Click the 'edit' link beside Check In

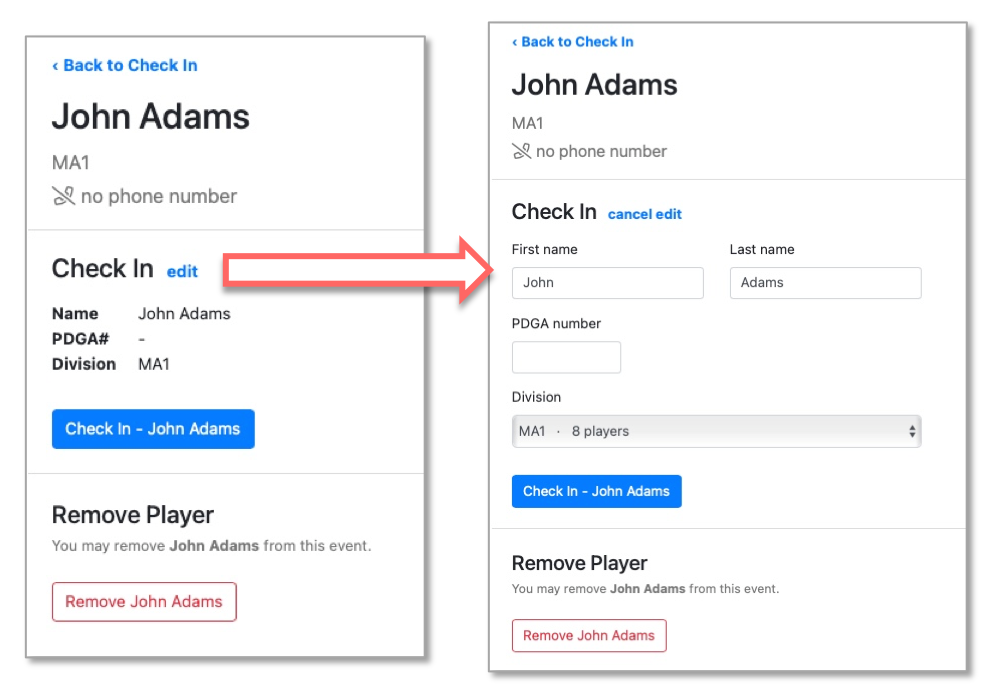182,271
